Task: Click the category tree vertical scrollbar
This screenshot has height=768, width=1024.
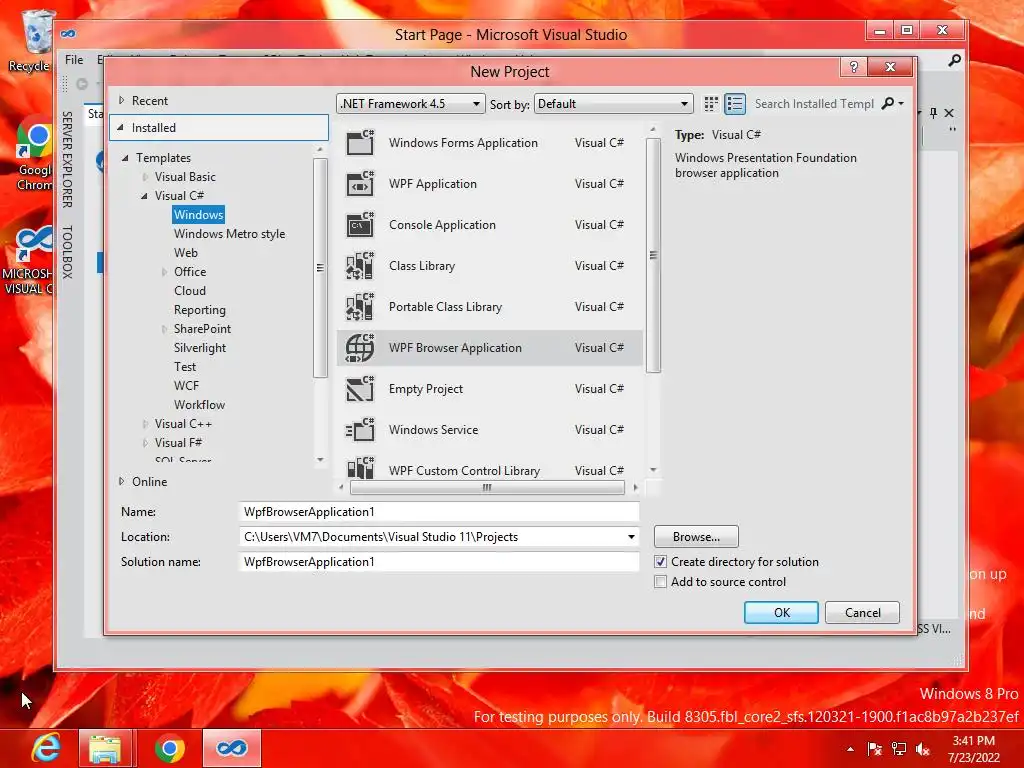Action: [x=320, y=268]
